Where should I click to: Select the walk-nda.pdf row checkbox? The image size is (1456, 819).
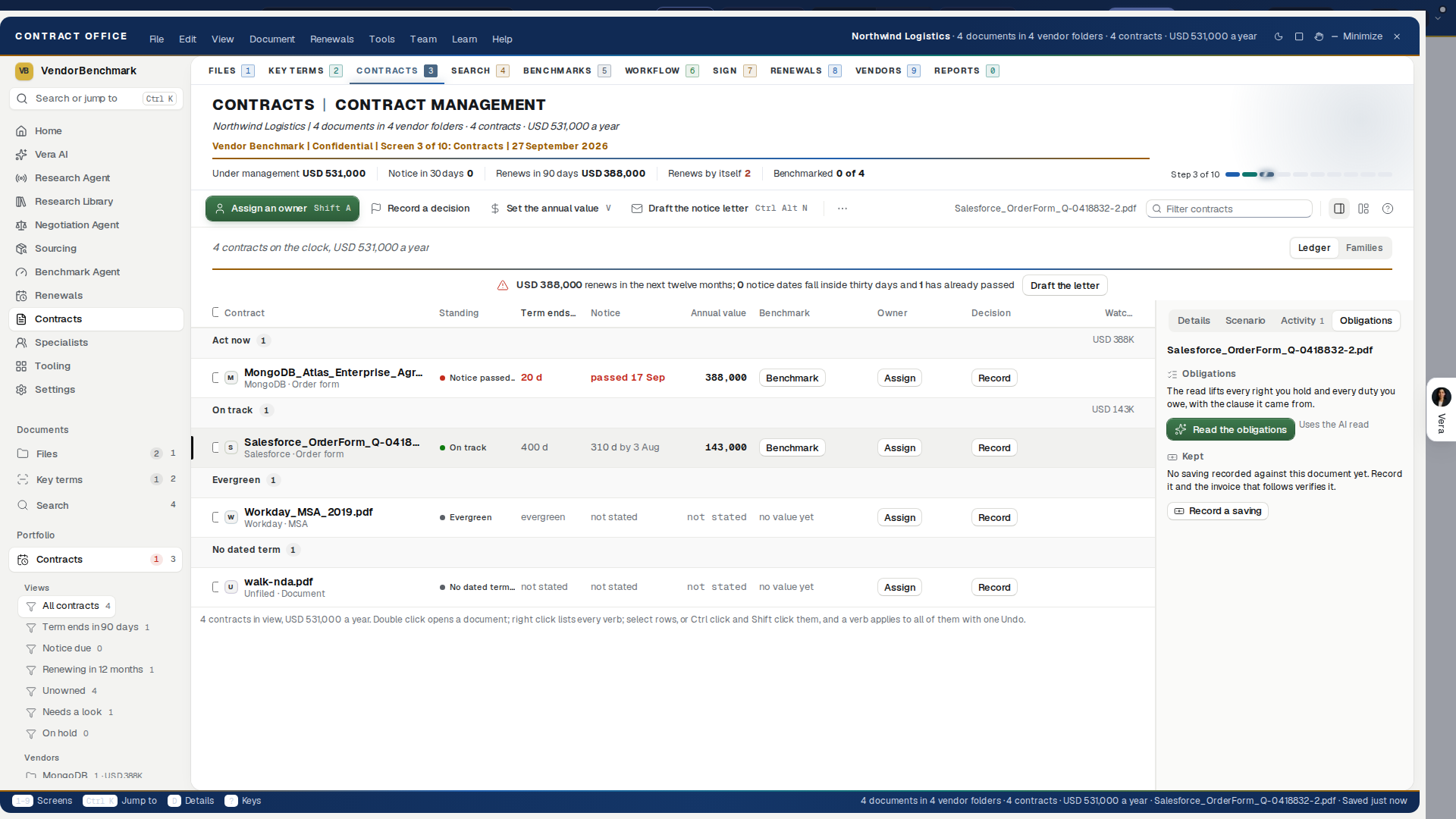tap(216, 587)
